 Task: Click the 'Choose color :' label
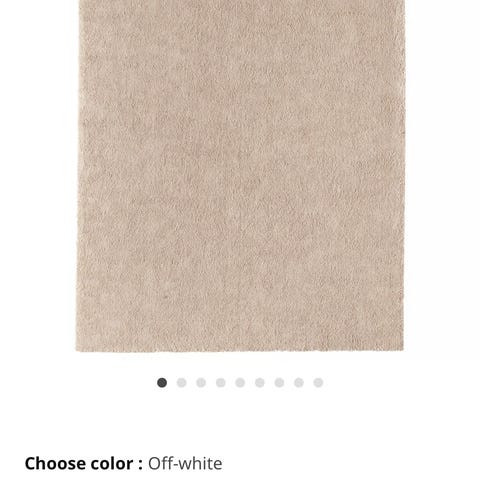[x=84, y=464]
